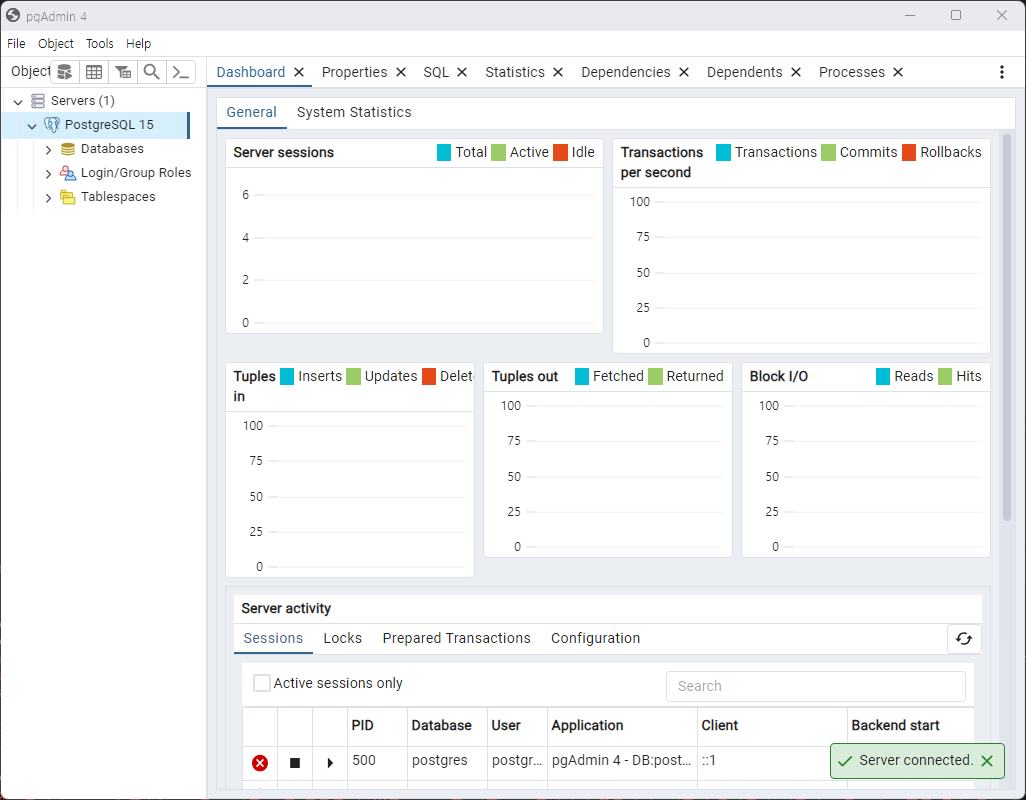The image size is (1026, 800).
Task: Open the System Statistics sub-tab
Action: pos(354,113)
